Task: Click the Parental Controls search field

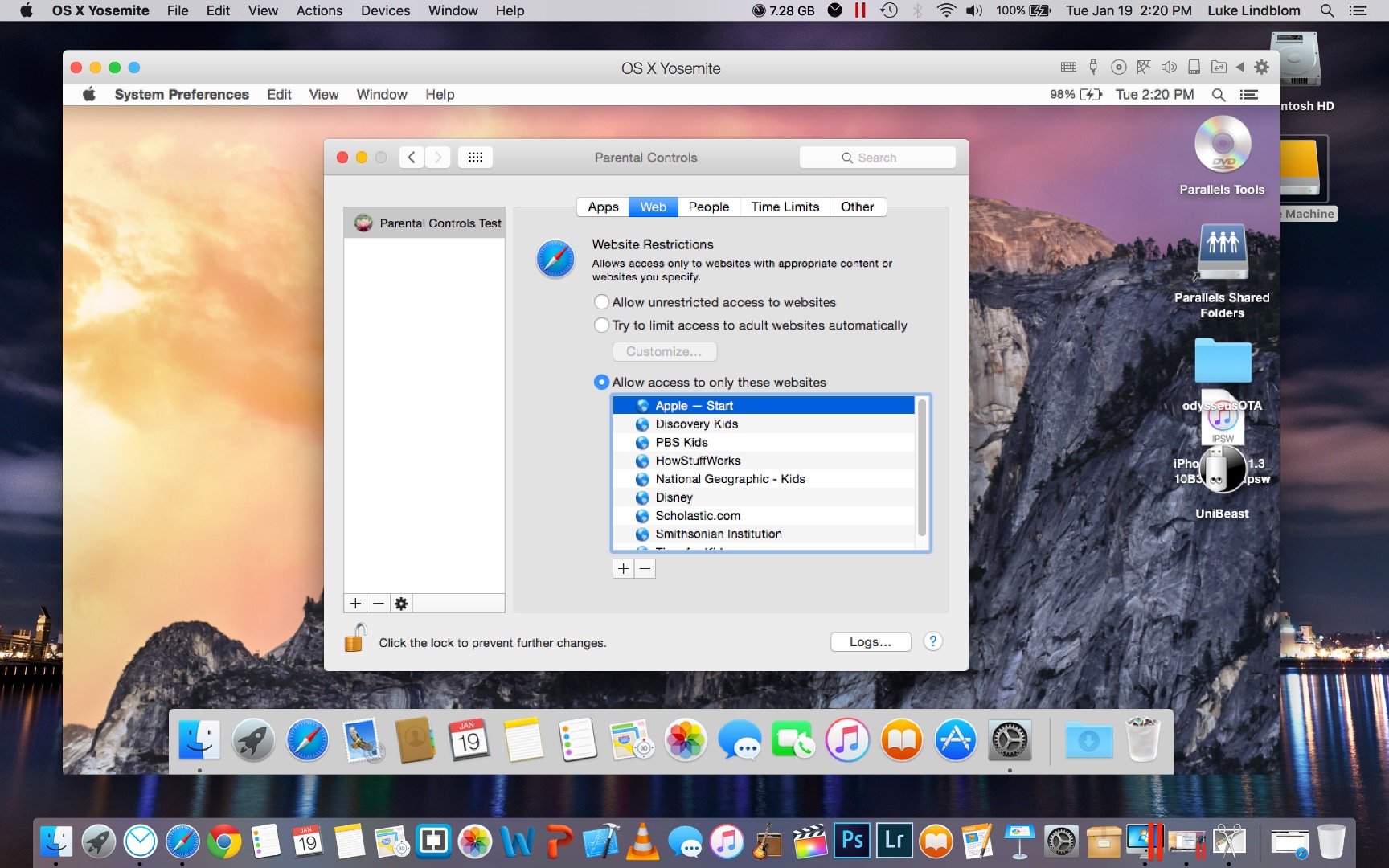Action: click(x=878, y=158)
